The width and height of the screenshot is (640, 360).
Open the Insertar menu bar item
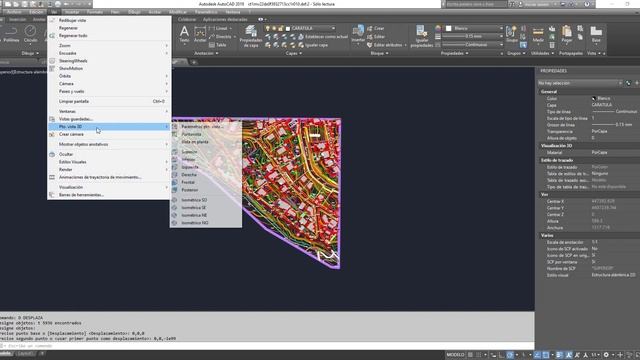pos(72,12)
